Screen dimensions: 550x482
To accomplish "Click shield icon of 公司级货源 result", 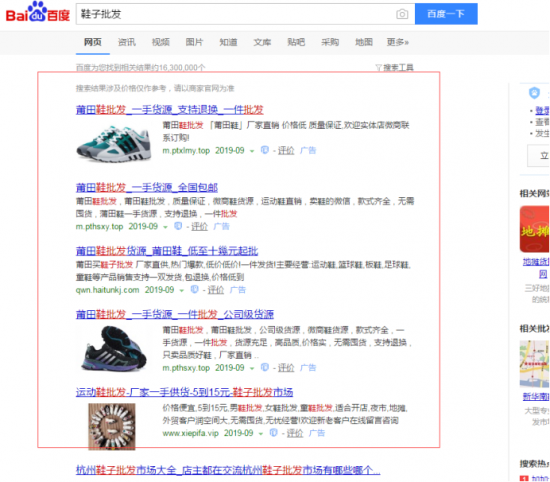I will (x=265, y=367).
